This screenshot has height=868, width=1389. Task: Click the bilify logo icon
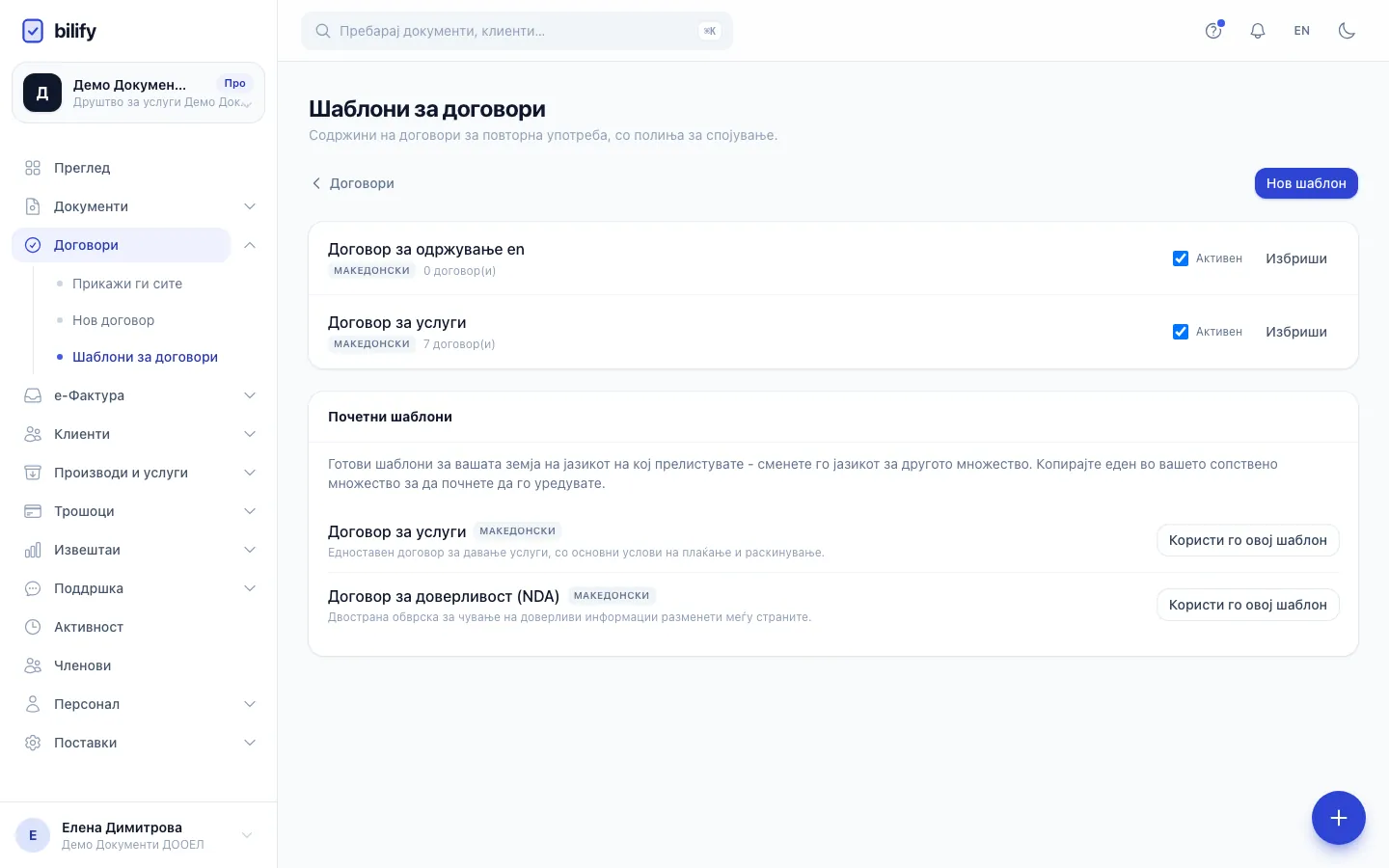coord(33,31)
